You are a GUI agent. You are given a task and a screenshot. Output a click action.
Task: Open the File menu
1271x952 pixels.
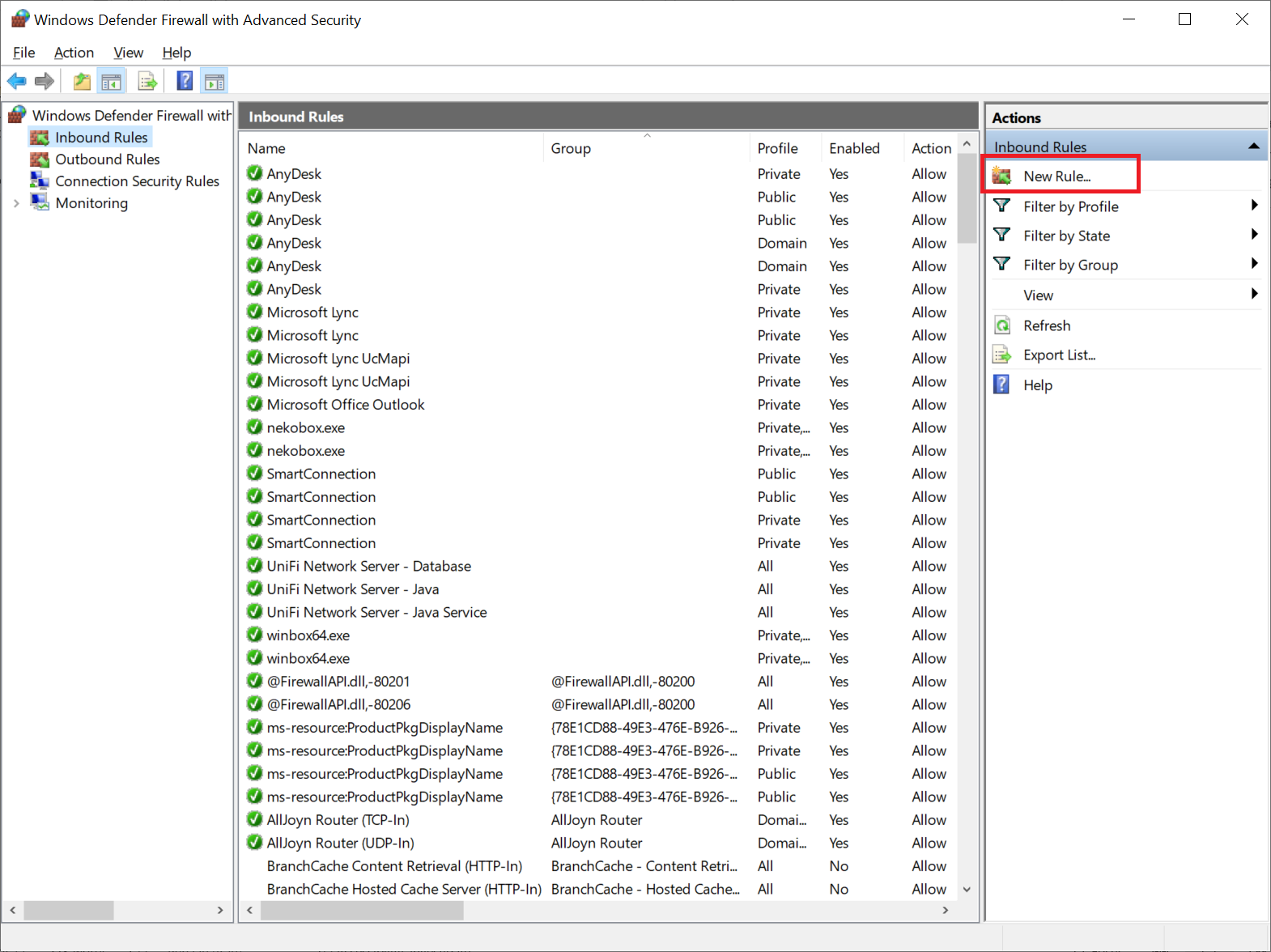tap(23, 53)
